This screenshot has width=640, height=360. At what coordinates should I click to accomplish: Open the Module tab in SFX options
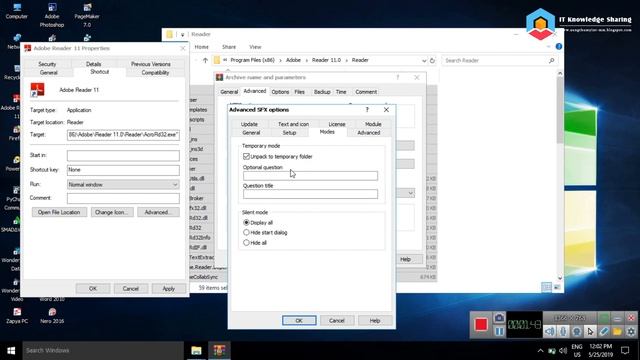coord(373,124)
